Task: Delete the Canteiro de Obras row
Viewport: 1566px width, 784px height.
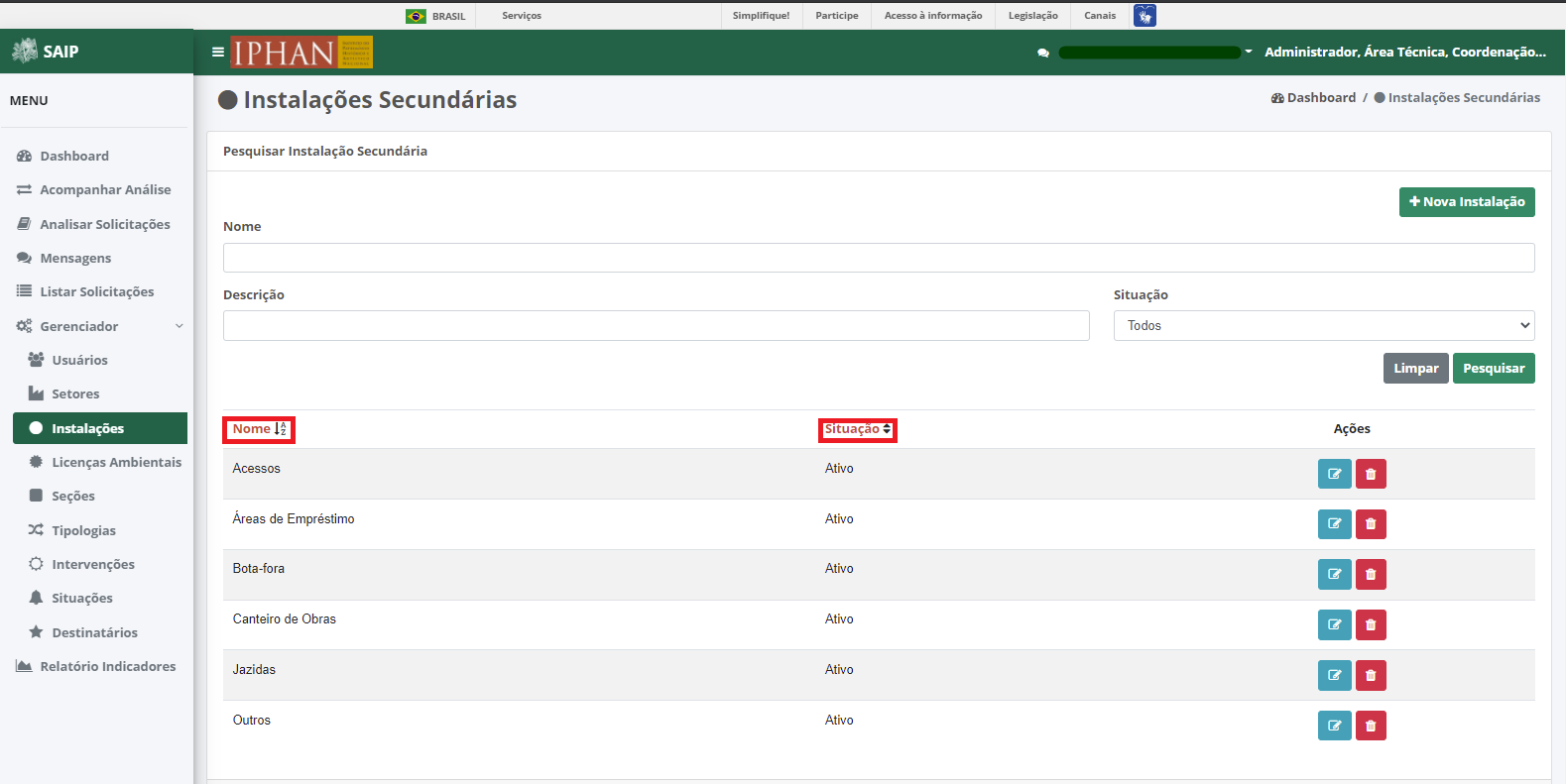Action: (x=1371, y=624)
